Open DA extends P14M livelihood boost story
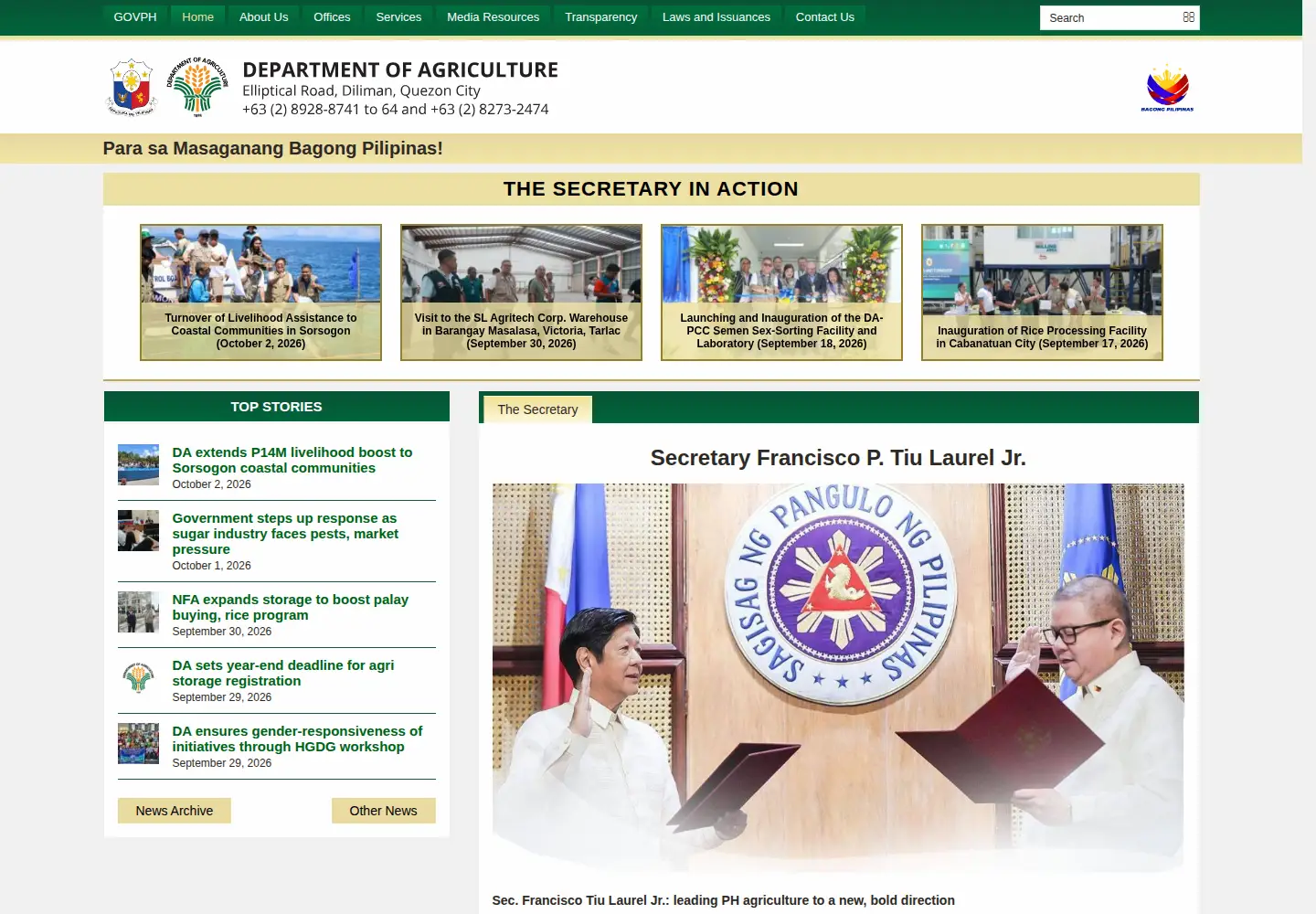This screenshot has width=1316, height=914. pyautogui.click(x=292, y=460)
